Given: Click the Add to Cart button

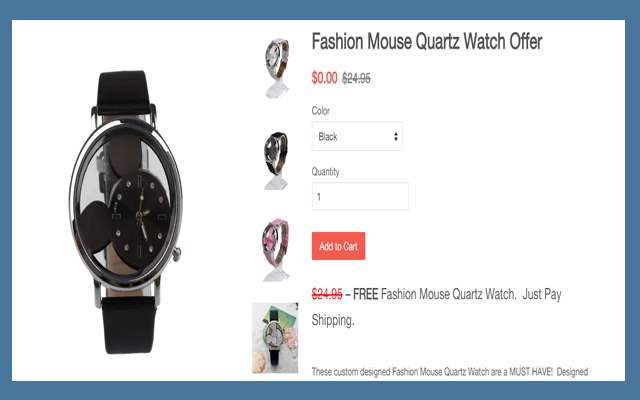Looking at the screenshot, I should click(338, 246).
